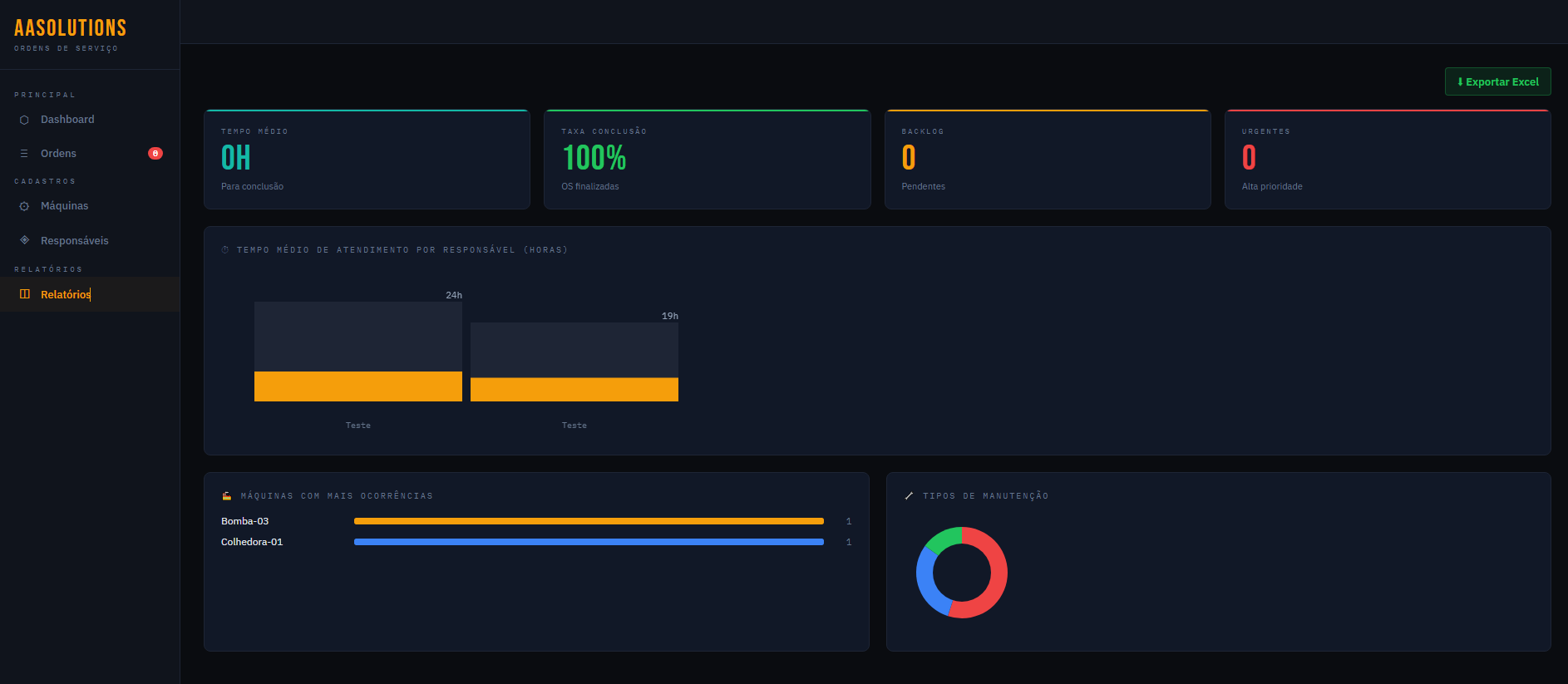Open the Taxa Conclusão 100% card
The width and height of the screenshot is (1568, 684).
point(707,160)
